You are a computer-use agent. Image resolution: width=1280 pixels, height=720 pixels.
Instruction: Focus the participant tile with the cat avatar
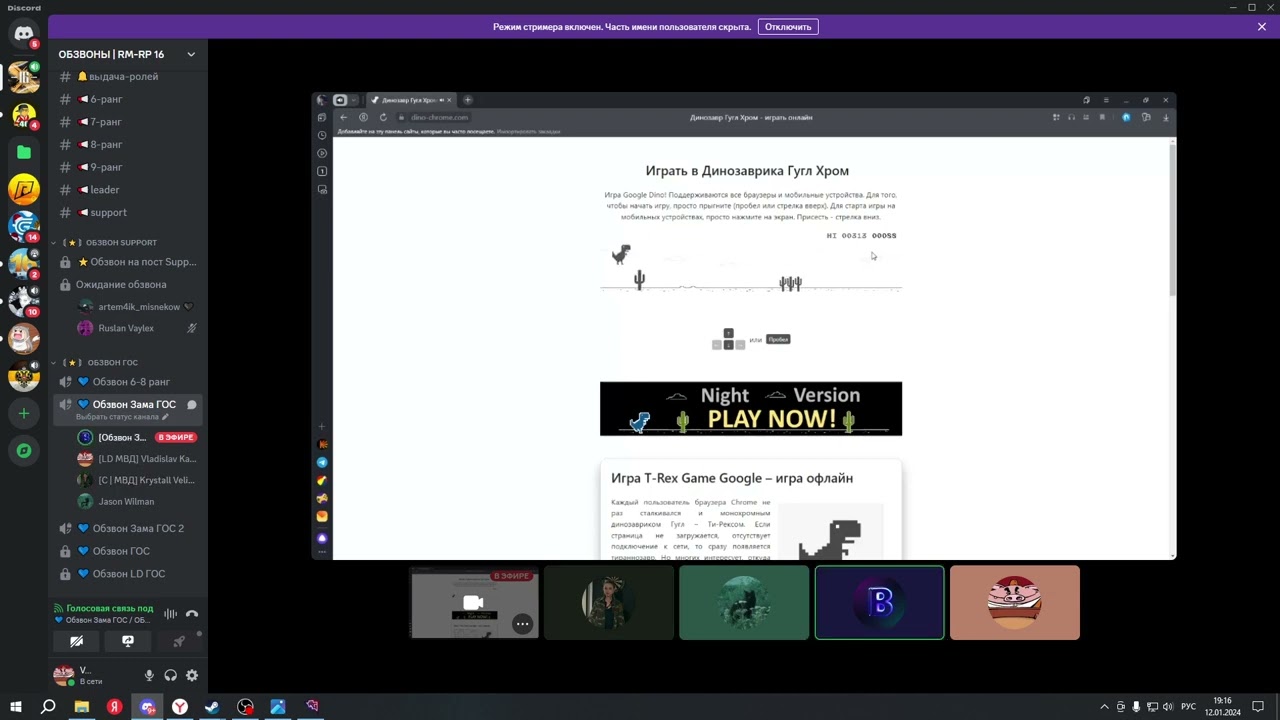click(x=744, y=602)
